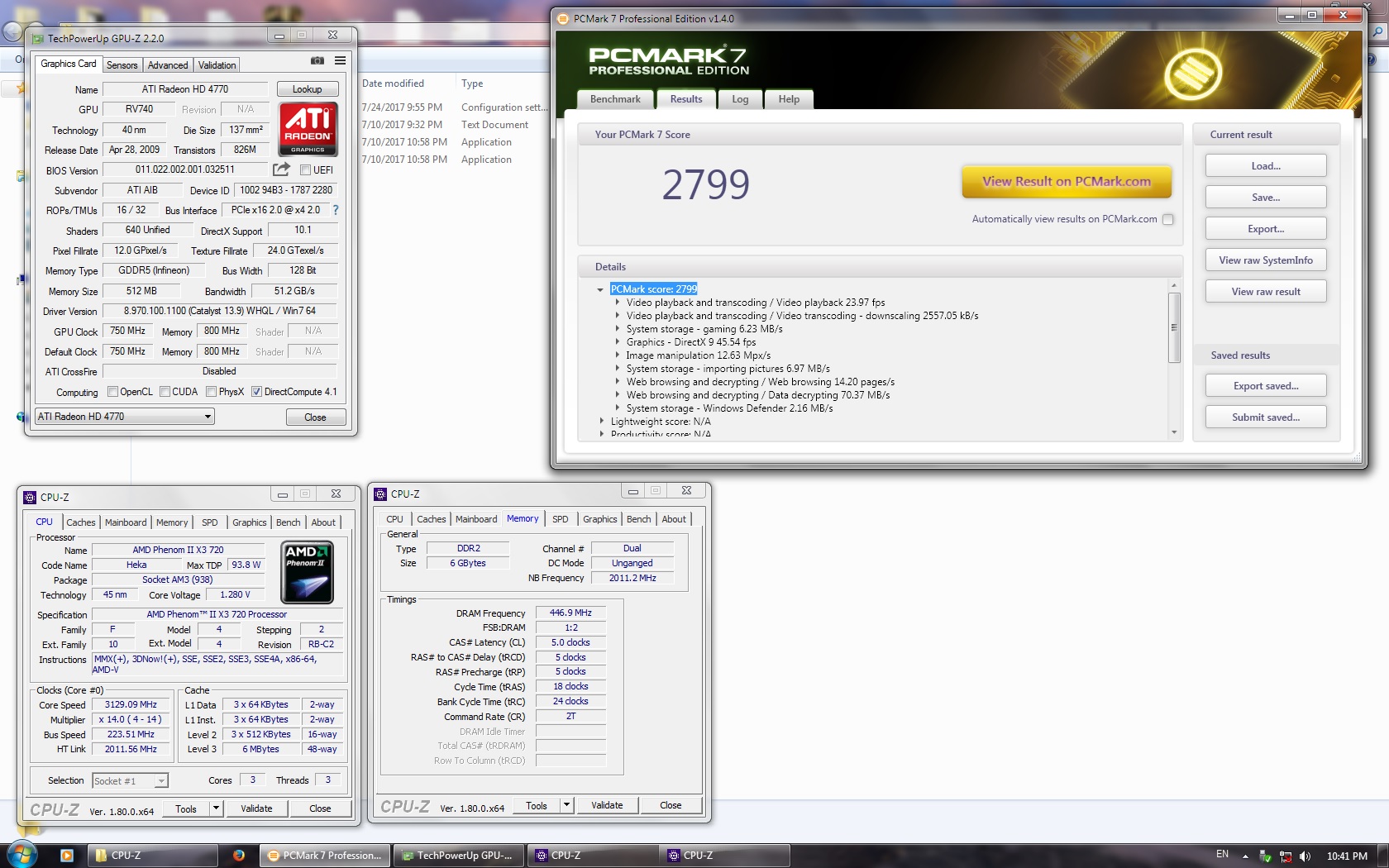Click the BIOS export share icon
Image resolution: width=1389 pixels, height=868 pixels.
click(x=281, y=169)
